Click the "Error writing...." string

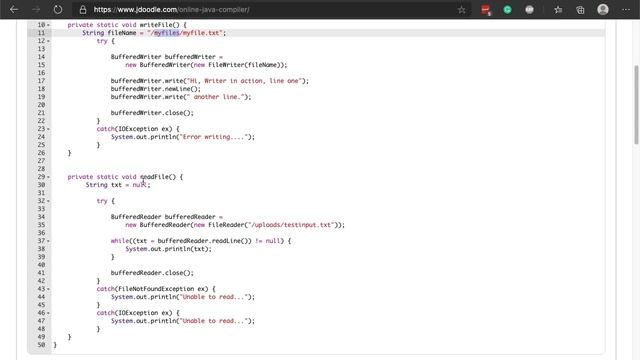pos(213,137)
